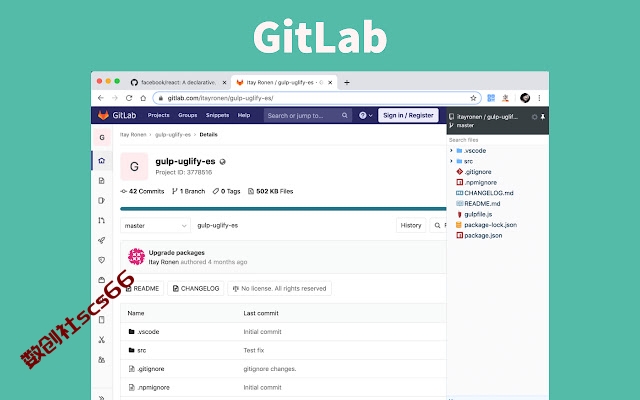Image resolution: width=640 pixels, height=400 pixels.
Task: Open Snippets scissors icon in sidebar
Action: pos(102,340)
